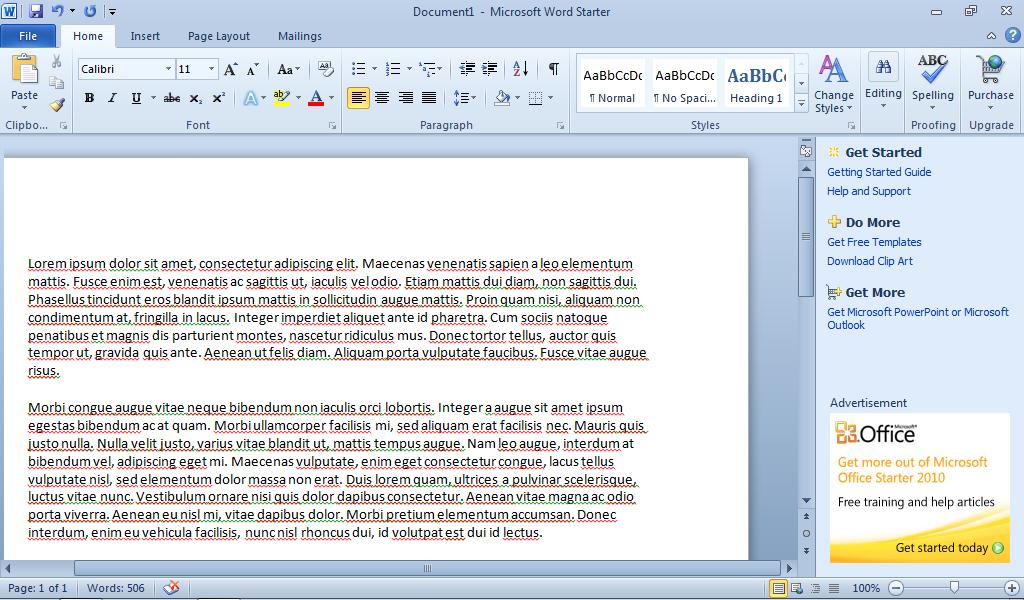Click the Center alignment icon
The height and width of the screenshot is (600, 1024).
coord(382,98)
